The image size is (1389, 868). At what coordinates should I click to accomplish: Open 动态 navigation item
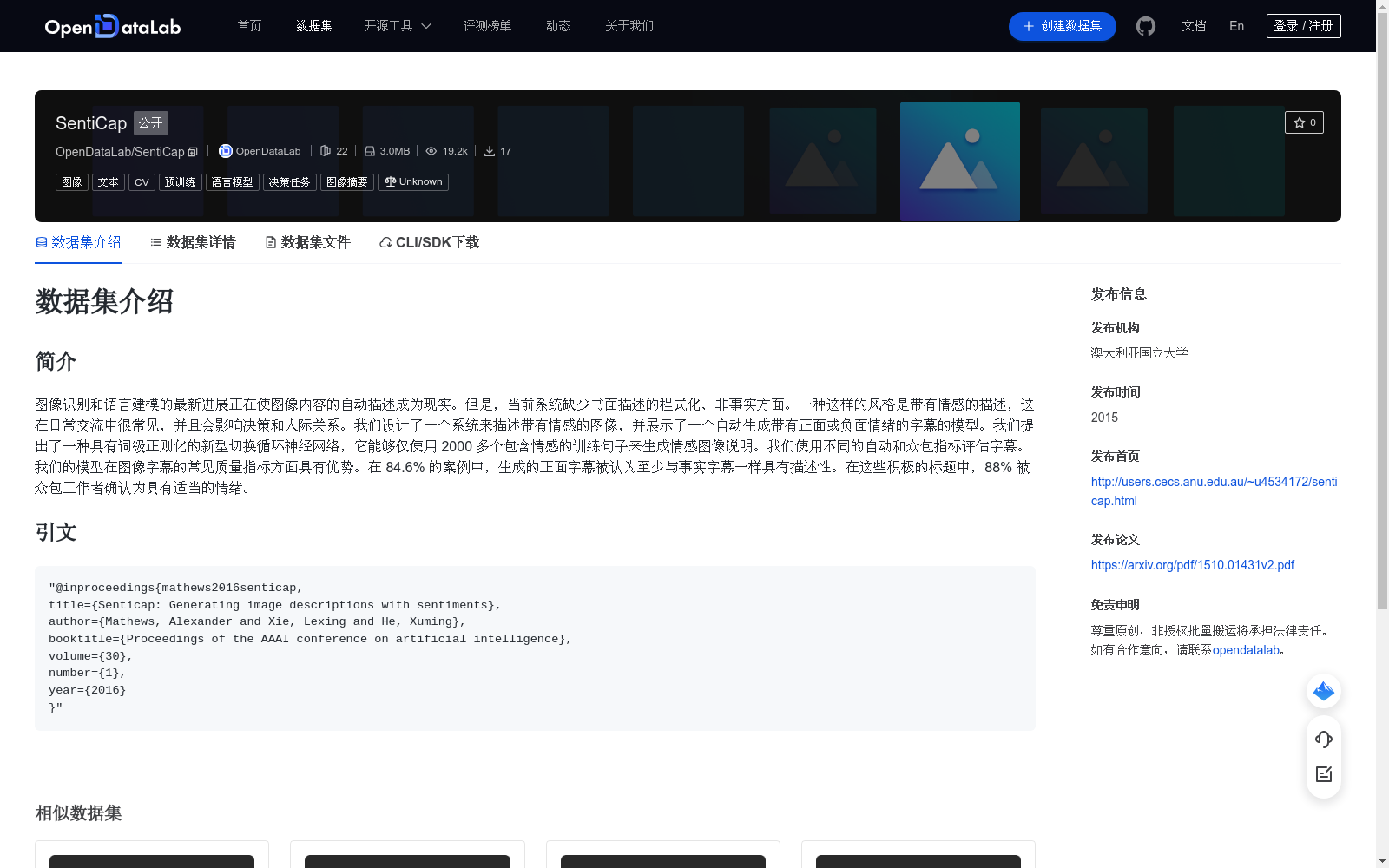(x=558, y=26)
